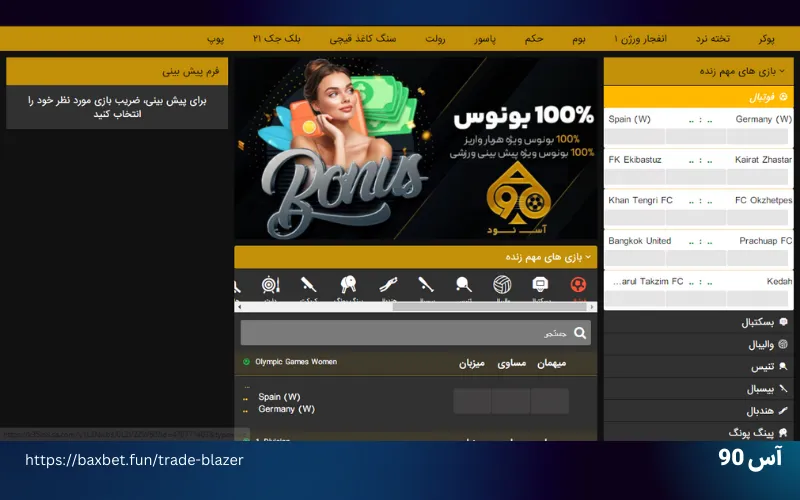Click the magnifier search icon
Image resolution: width=800 pixels, height=500 pixels.
[x=581, y=332]
